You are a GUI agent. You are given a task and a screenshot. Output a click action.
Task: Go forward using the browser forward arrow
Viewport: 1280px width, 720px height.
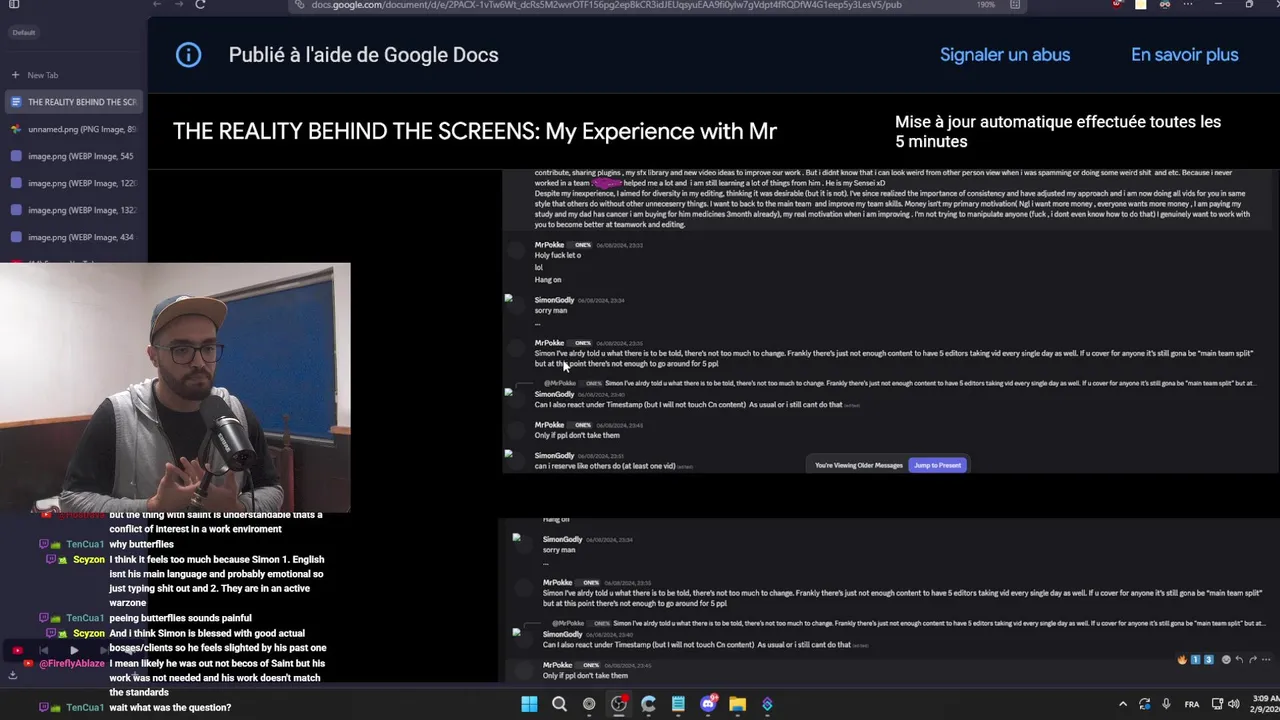click(178, 5)
